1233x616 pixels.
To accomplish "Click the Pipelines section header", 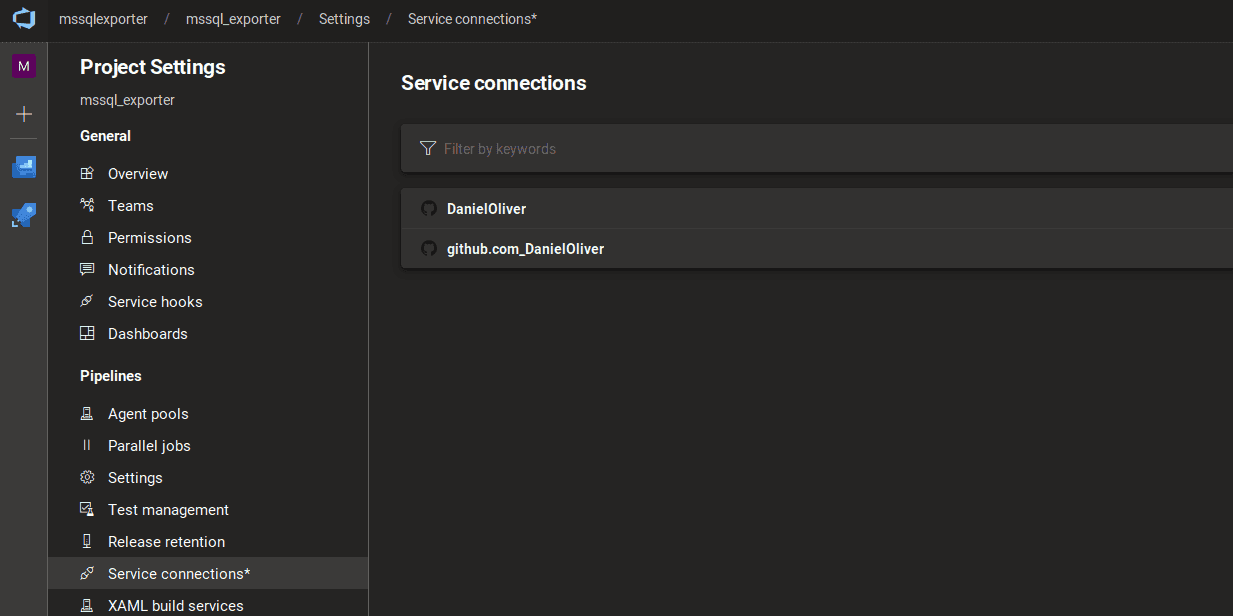I will [111, 376].
